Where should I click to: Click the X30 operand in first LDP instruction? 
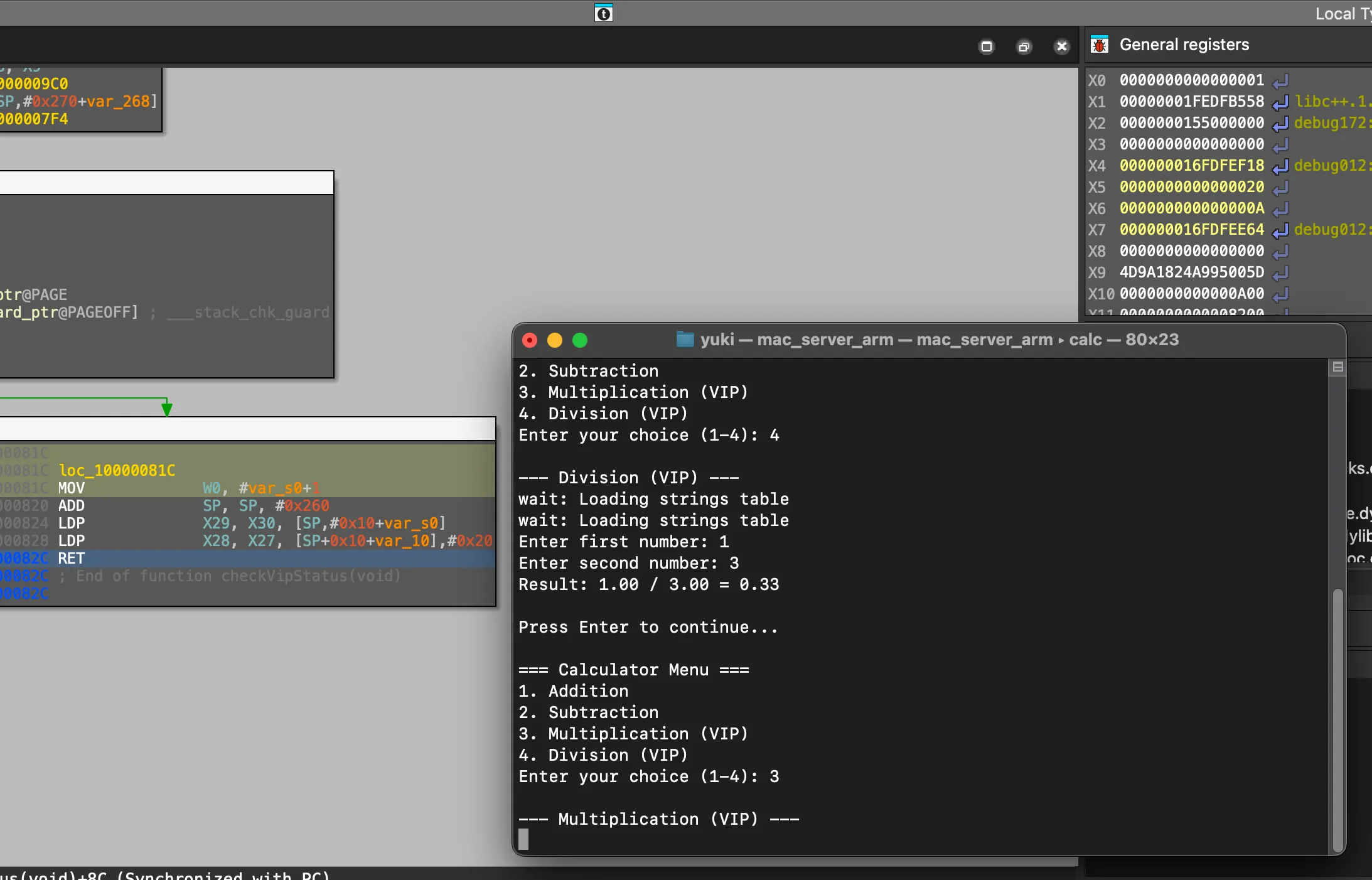point(261,523)
